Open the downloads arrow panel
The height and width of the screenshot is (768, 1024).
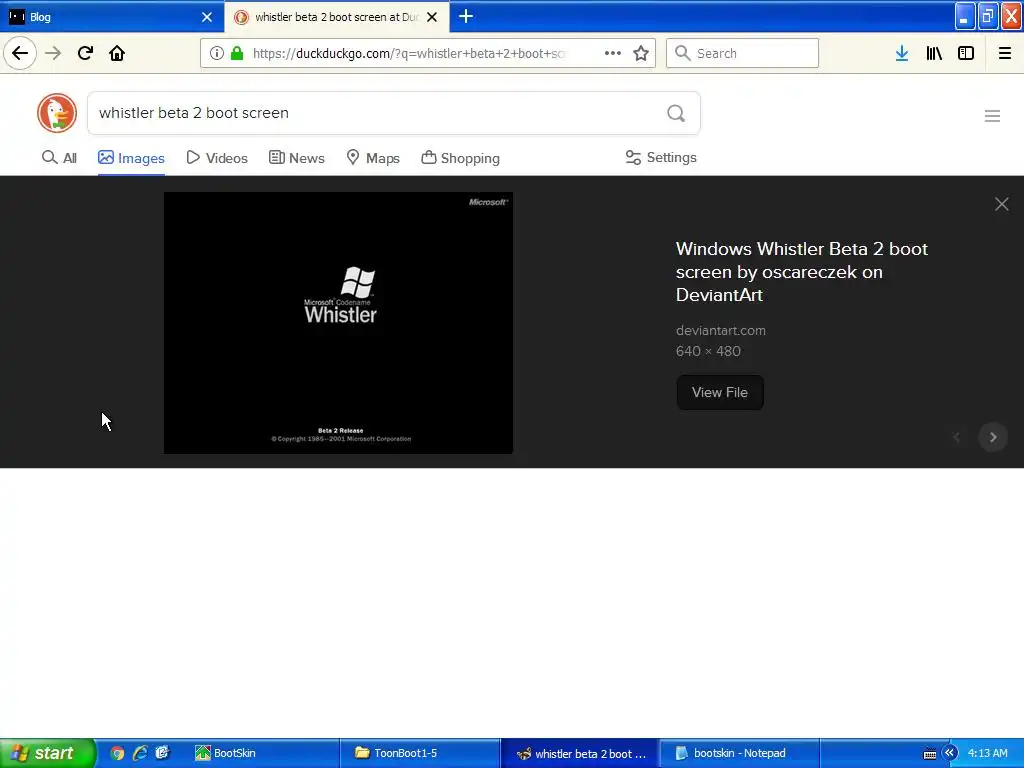902,53
